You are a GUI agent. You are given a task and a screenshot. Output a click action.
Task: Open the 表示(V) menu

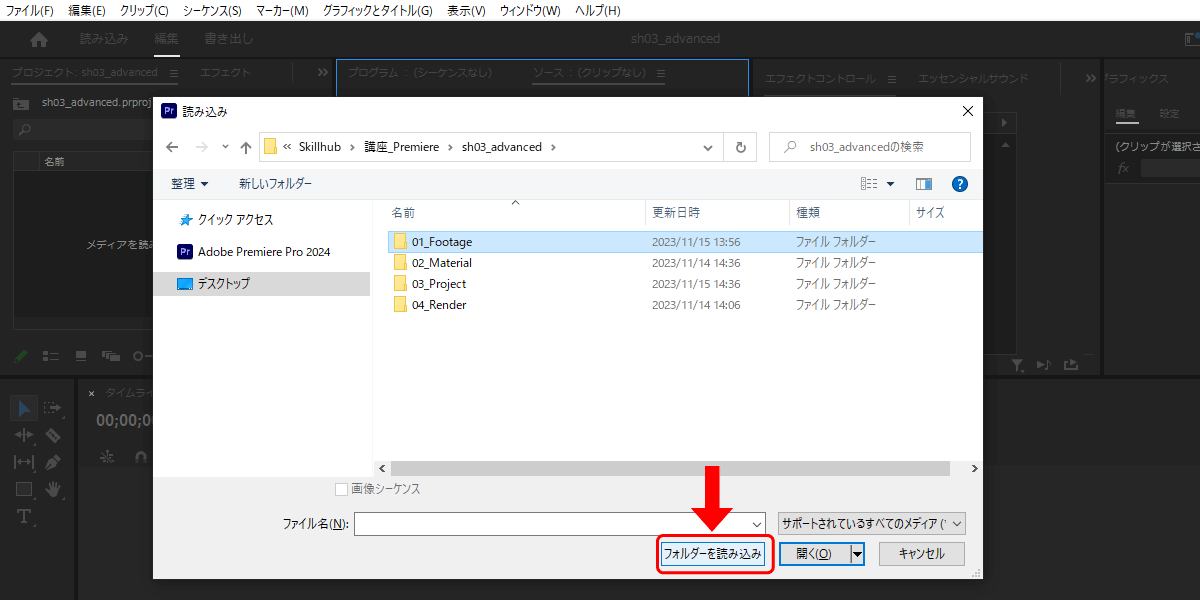[466, 10]
